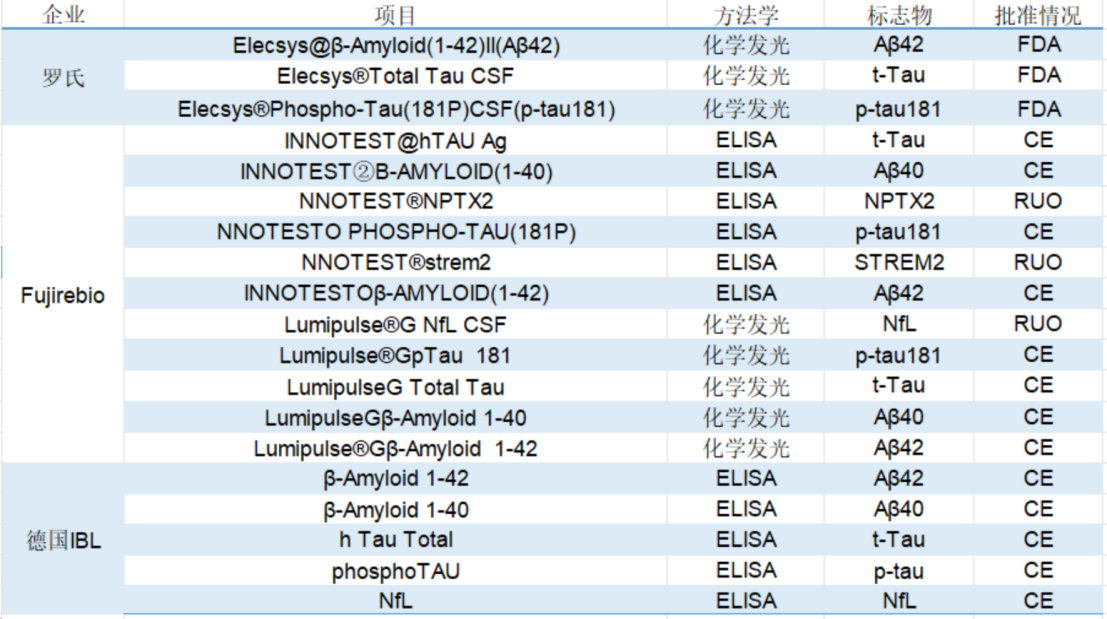Select CE approval in LumipulseGβ-Amyloid 1-40 row
Screen dimensions: 1107x619
click(x=1038, y=418)
